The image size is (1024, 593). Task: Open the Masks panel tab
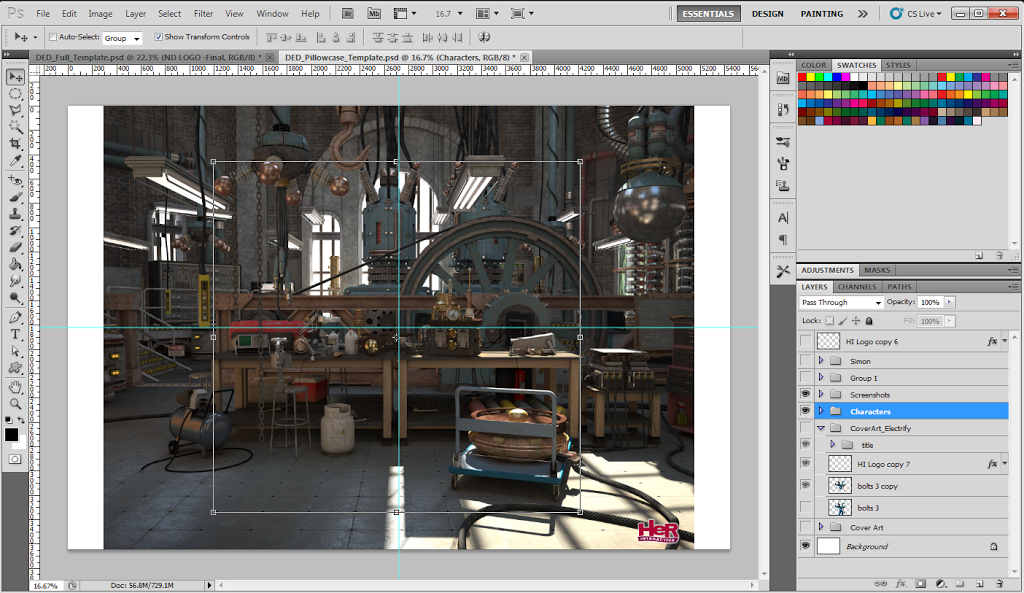click(876, 270)
